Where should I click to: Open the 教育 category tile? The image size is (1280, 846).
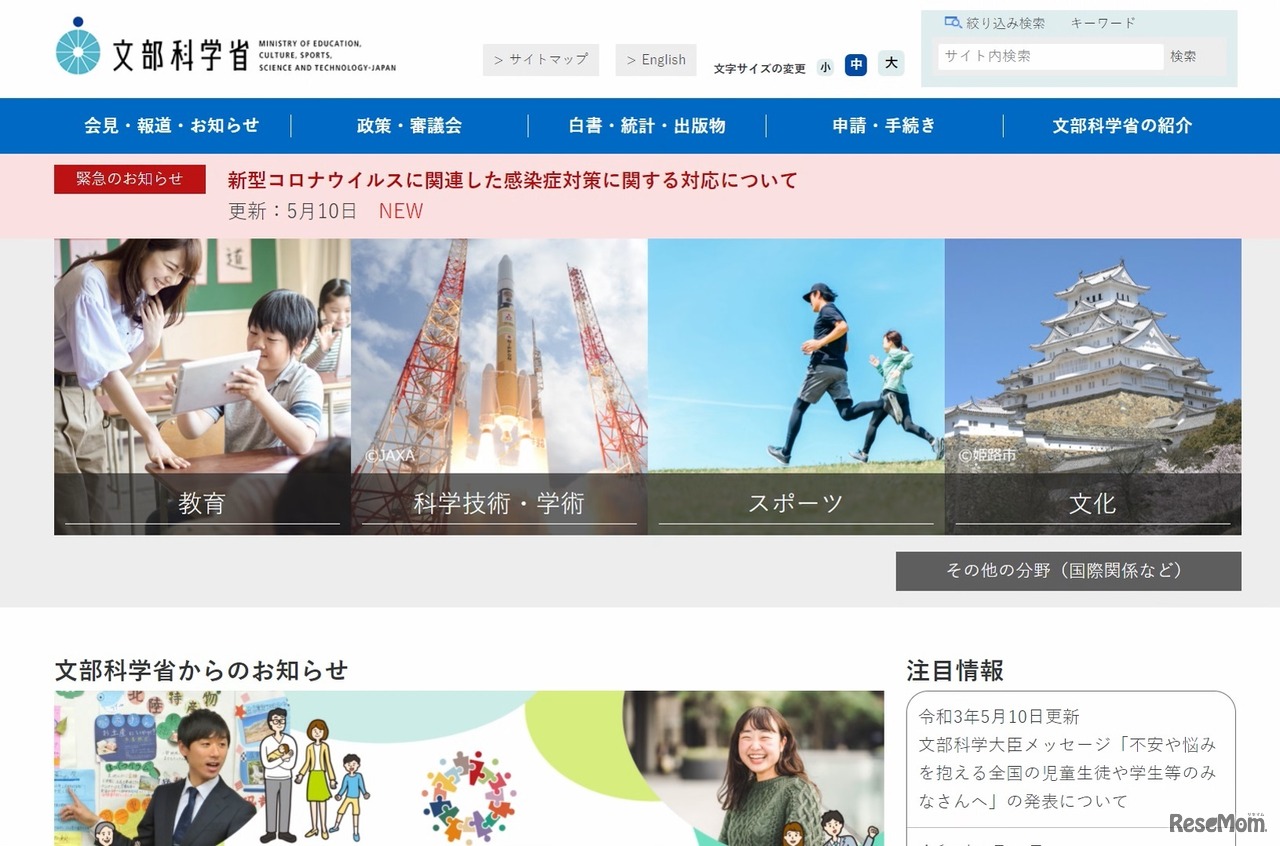[201, 505]
